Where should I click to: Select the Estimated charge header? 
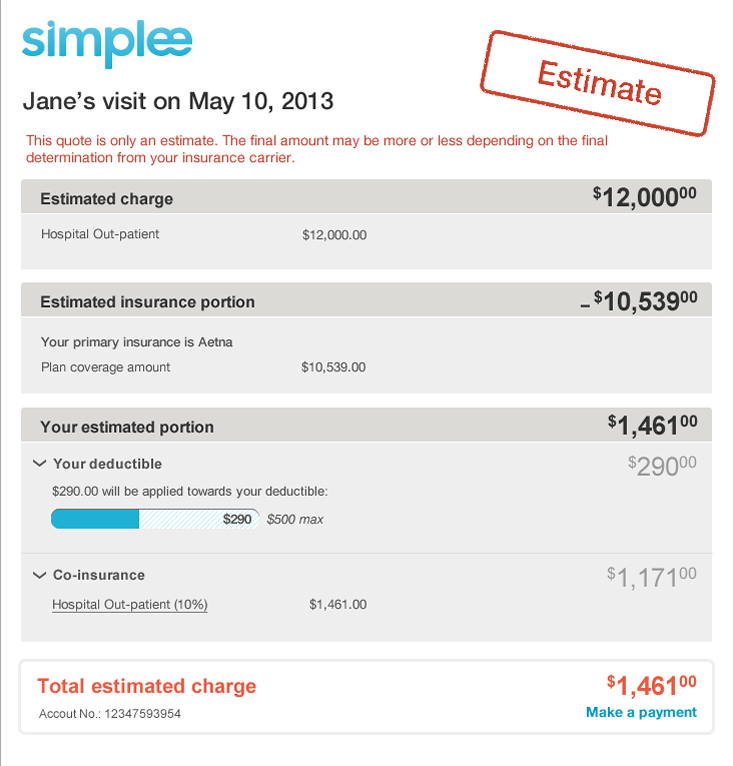tap(107, 199)
